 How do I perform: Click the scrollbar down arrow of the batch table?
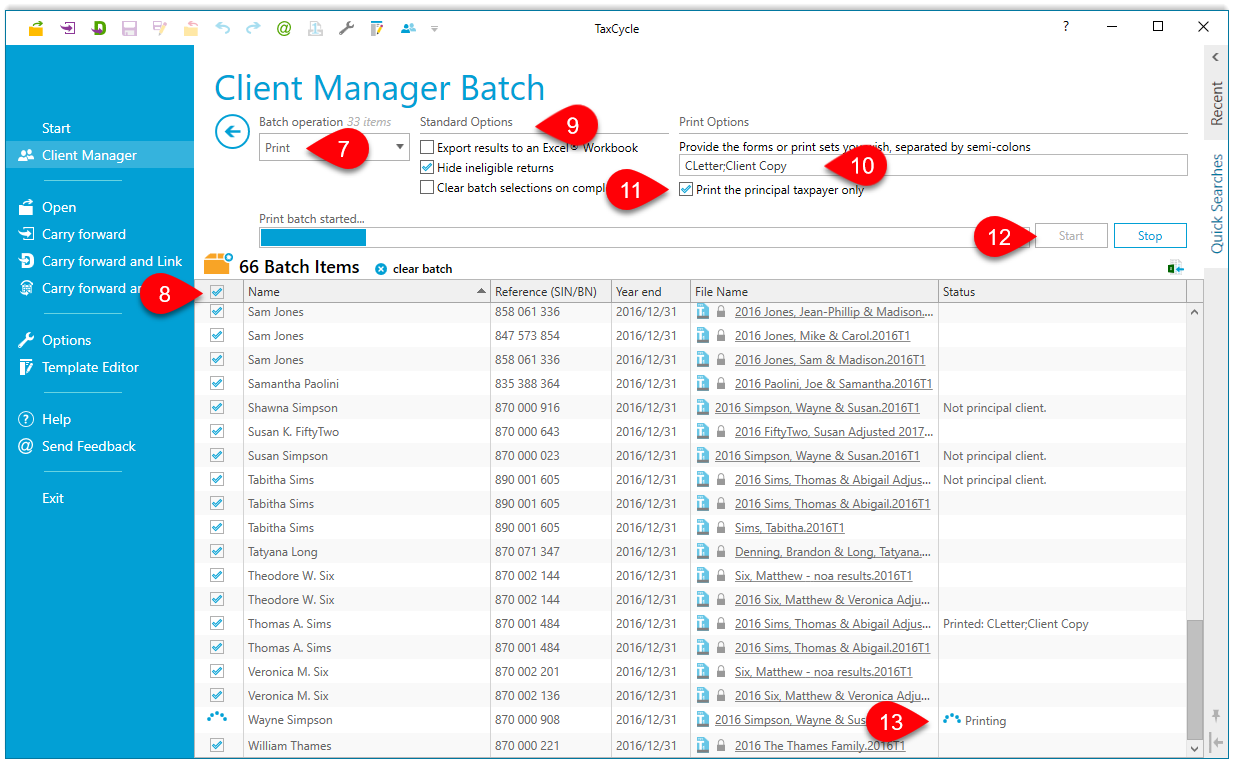[1195, 748]
